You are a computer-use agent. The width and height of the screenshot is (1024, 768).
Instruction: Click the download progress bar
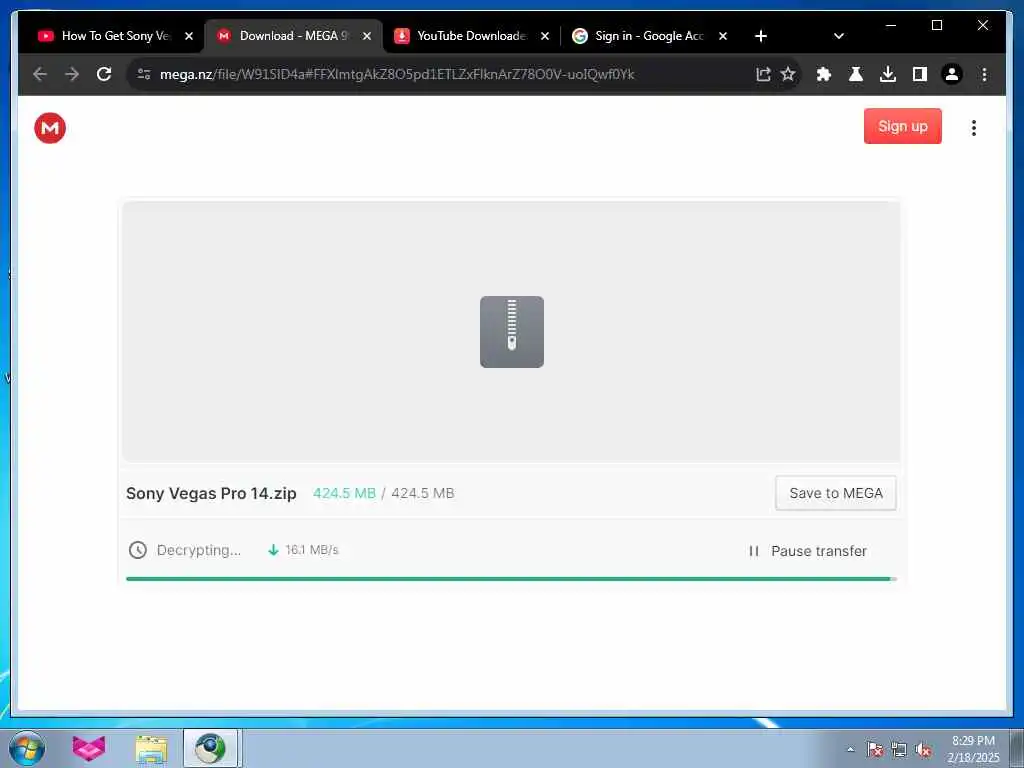click(511, 579)
